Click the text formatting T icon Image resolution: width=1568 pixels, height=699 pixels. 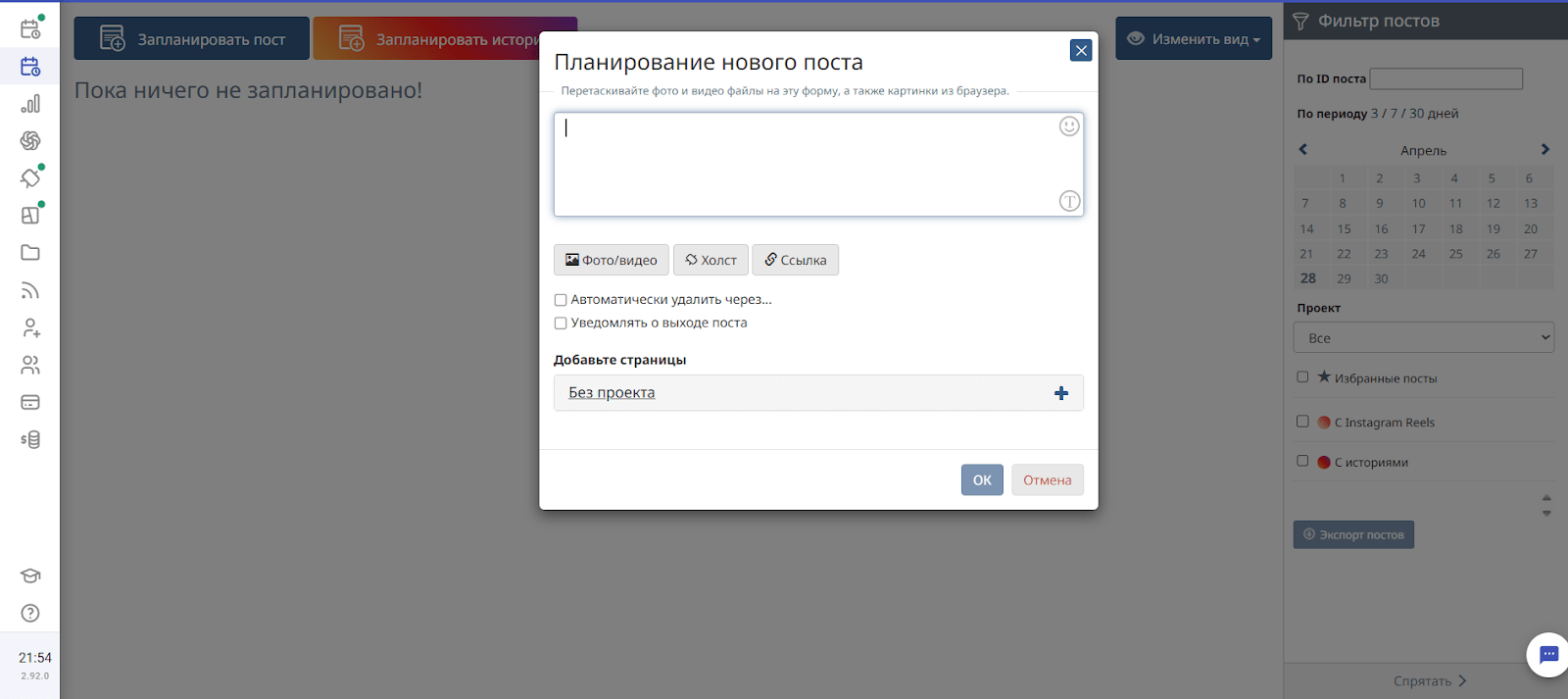pyautogui.click(x=1069, y=201)
